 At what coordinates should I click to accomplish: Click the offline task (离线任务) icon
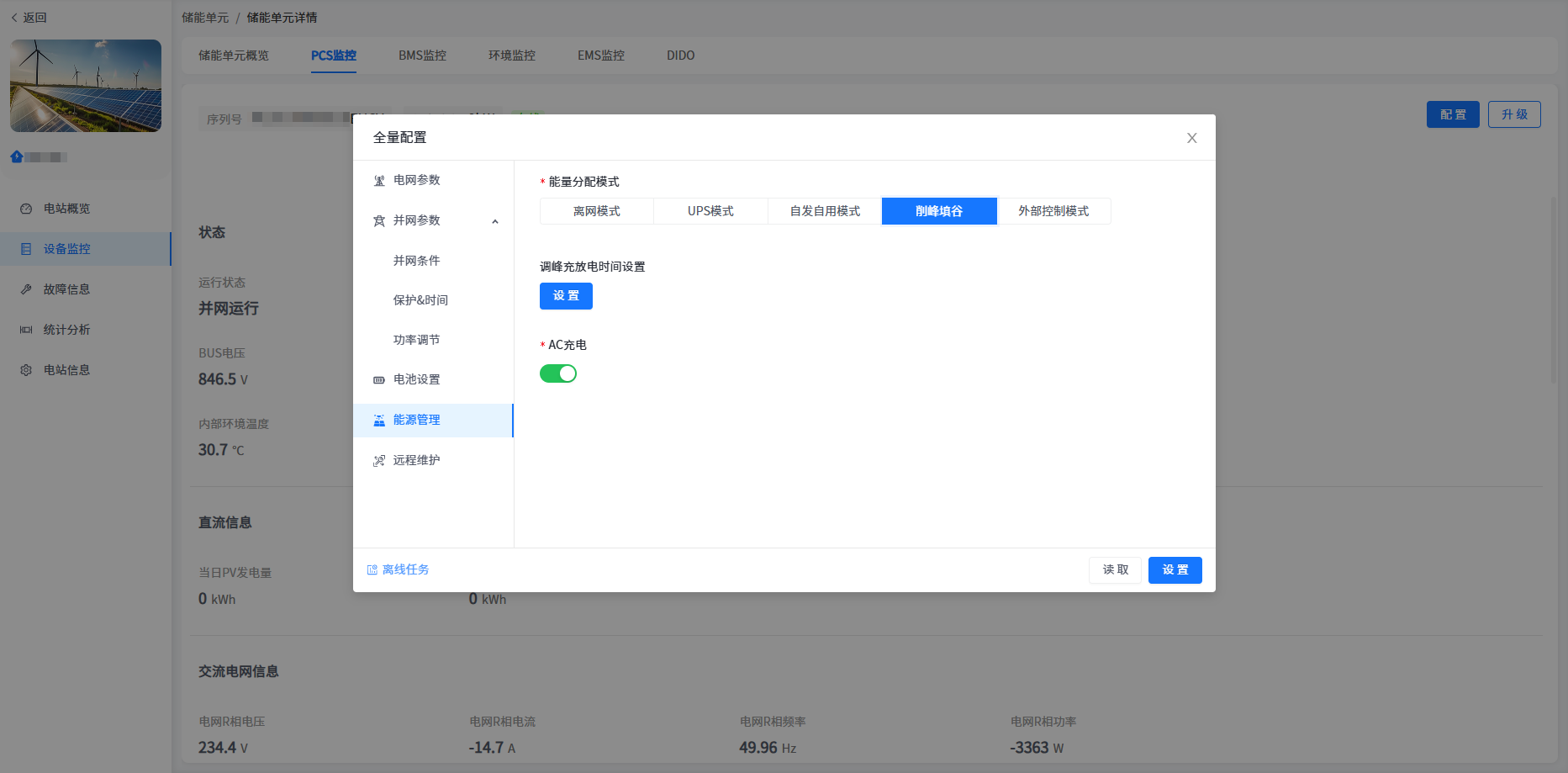click(372, 570)
